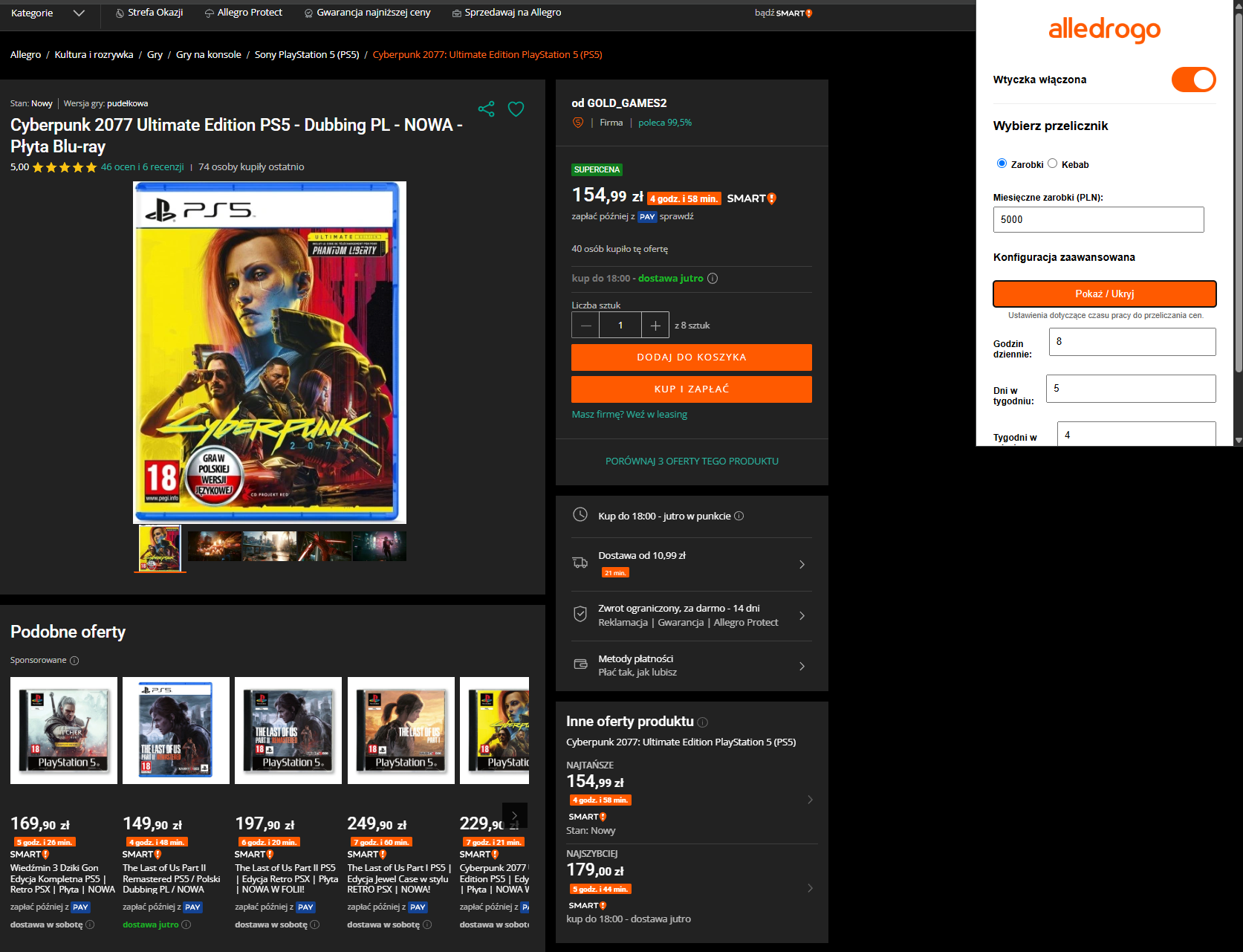Click the info icon beside Inne oferty produktu
1243x952 pixels.
tap(703, 722)
